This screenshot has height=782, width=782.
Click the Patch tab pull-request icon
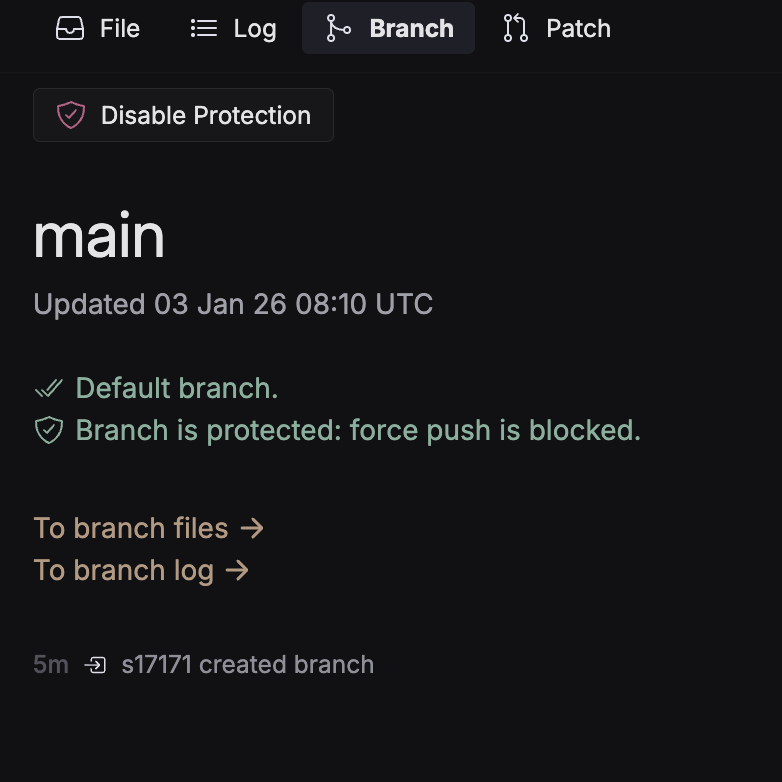pyautogui.click(x=516, y=28)
